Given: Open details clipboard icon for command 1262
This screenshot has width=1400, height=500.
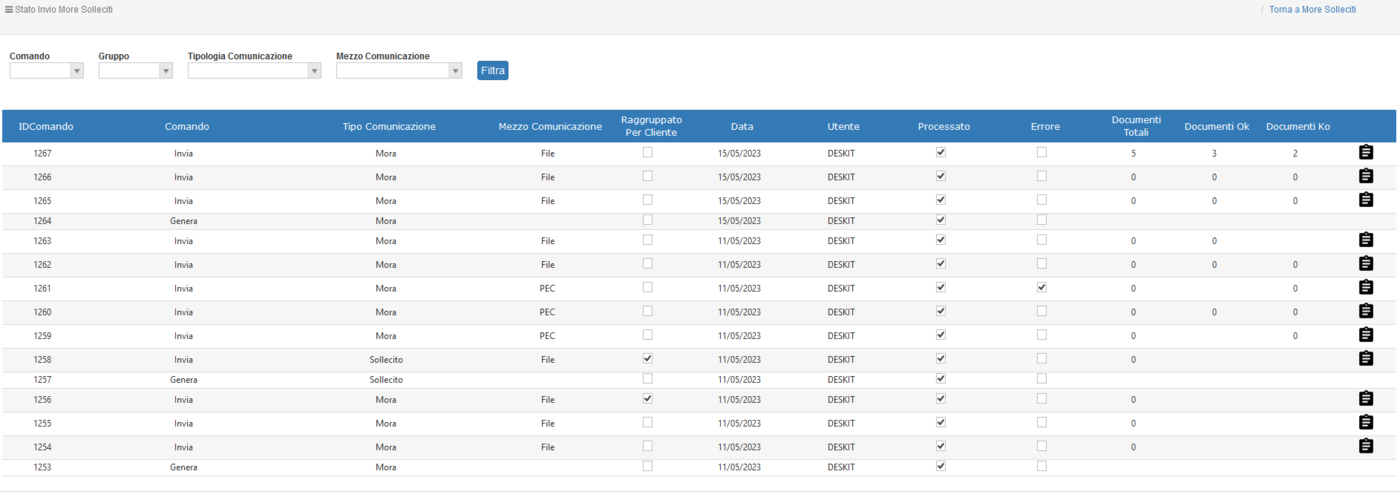Looking at the screenshot, I should pyautogui.click(x=1366, y=264).
